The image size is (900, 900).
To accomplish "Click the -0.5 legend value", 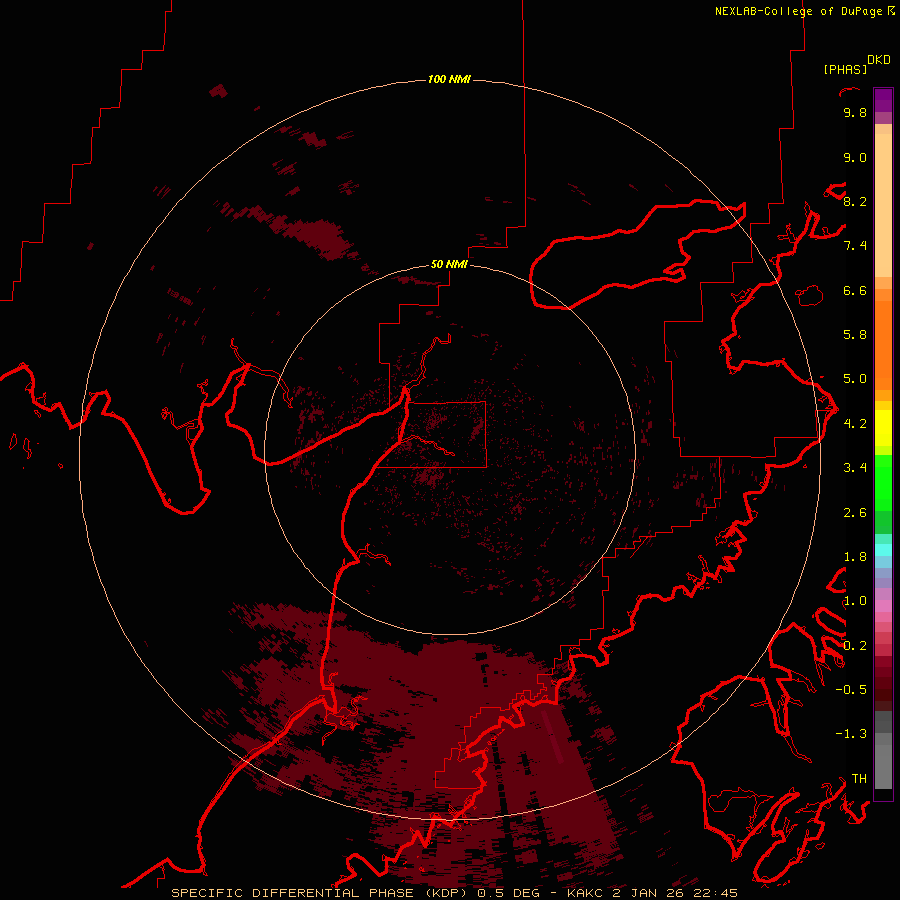I will [851, 690].
